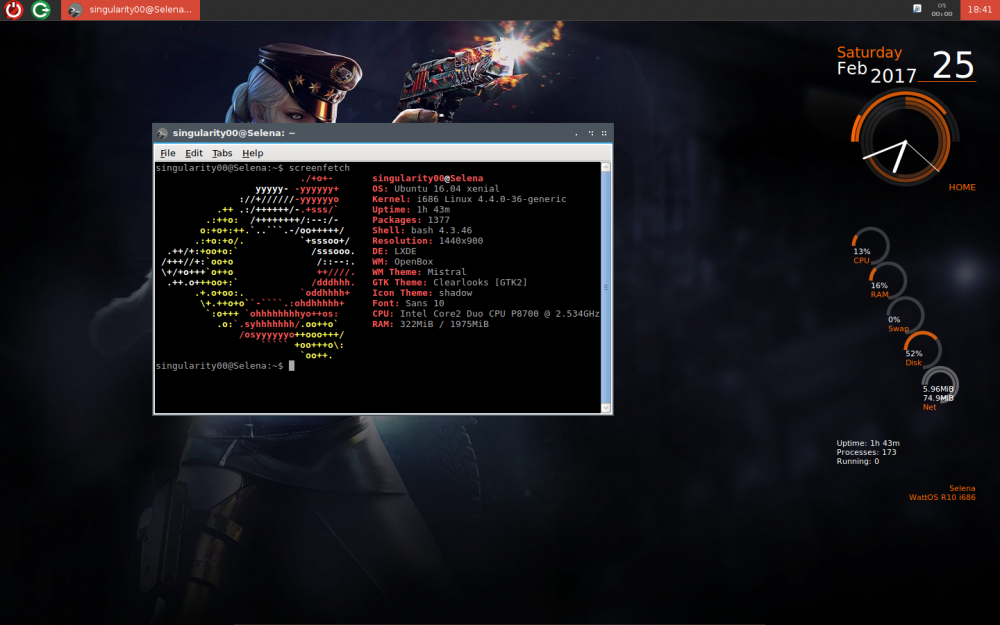Click the 'GTK Theme: Clearlooks [GTK2]' line

tap(450, 283)
